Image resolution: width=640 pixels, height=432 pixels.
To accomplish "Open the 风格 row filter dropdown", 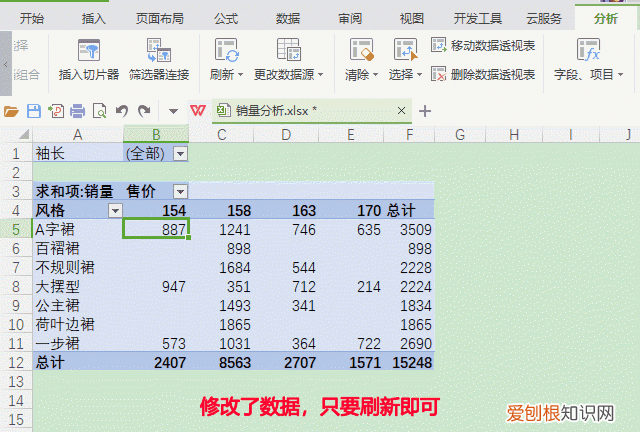I will [x=116, y=211].
